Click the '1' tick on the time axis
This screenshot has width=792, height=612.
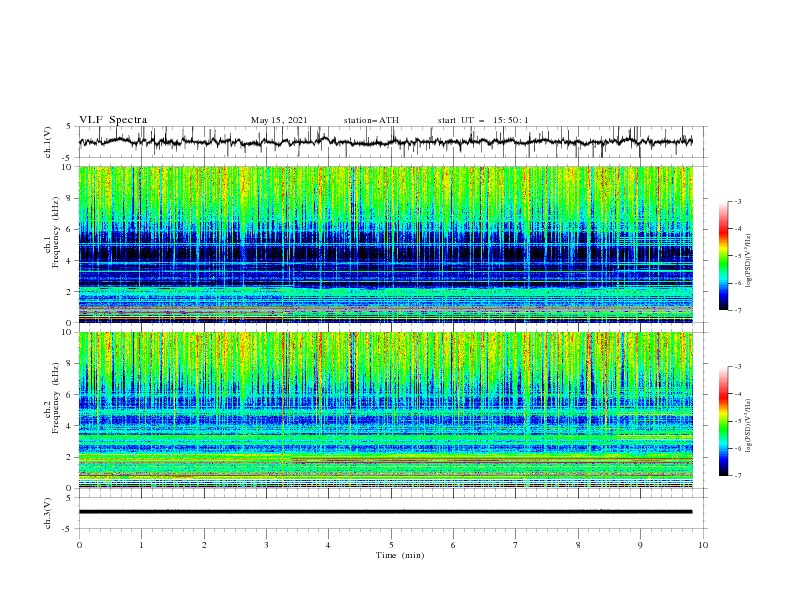coord(142,545)
